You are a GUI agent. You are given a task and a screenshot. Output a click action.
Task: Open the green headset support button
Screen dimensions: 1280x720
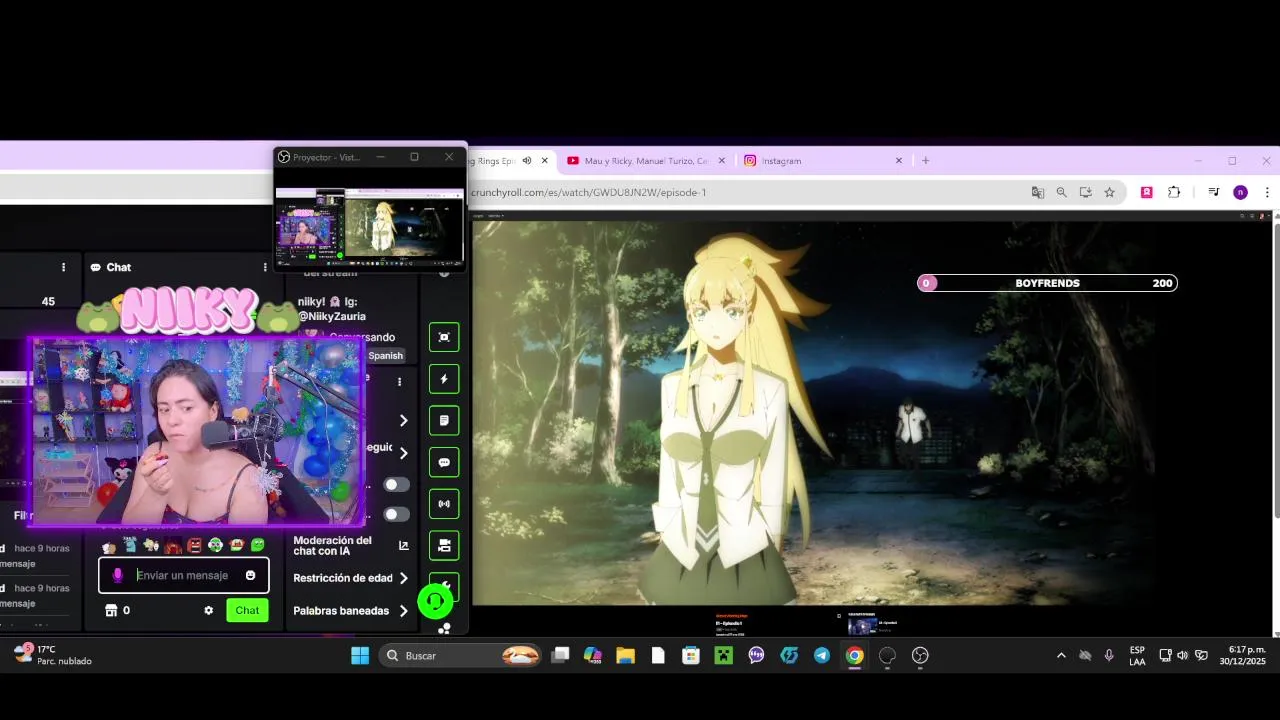click(x=435, y=601)
